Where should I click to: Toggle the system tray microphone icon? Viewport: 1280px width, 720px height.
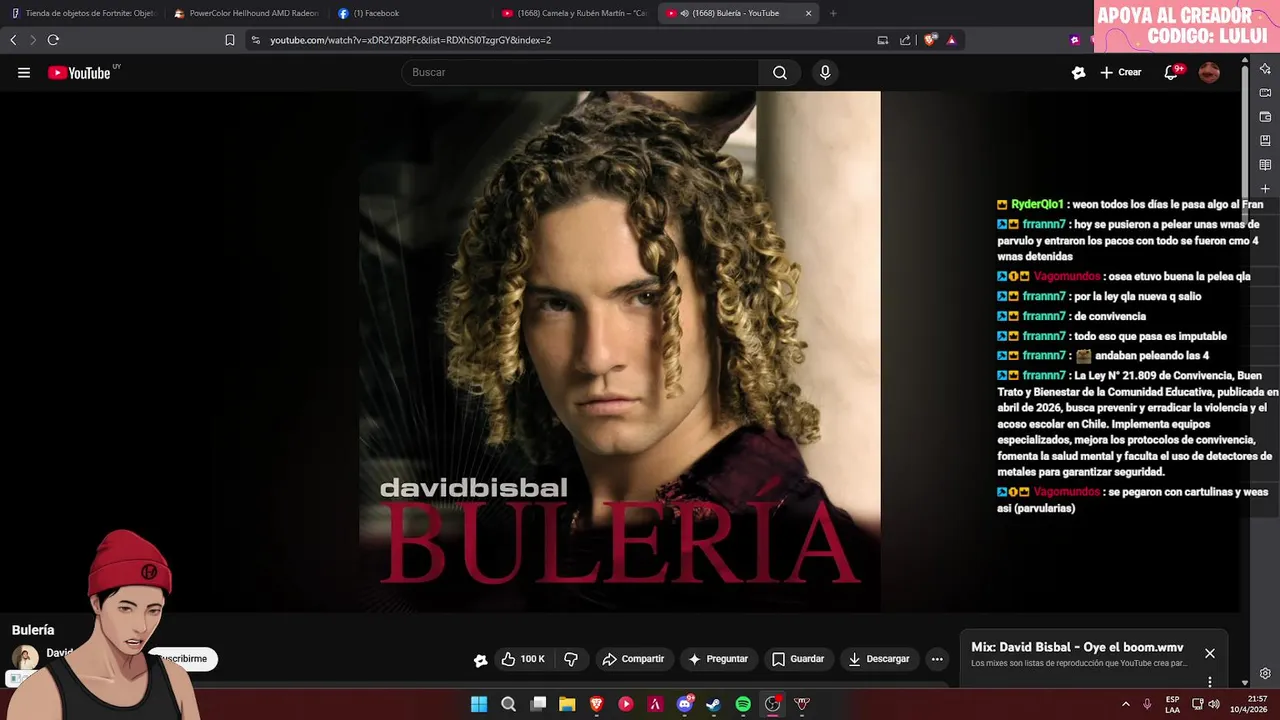tap(1147, 704)
